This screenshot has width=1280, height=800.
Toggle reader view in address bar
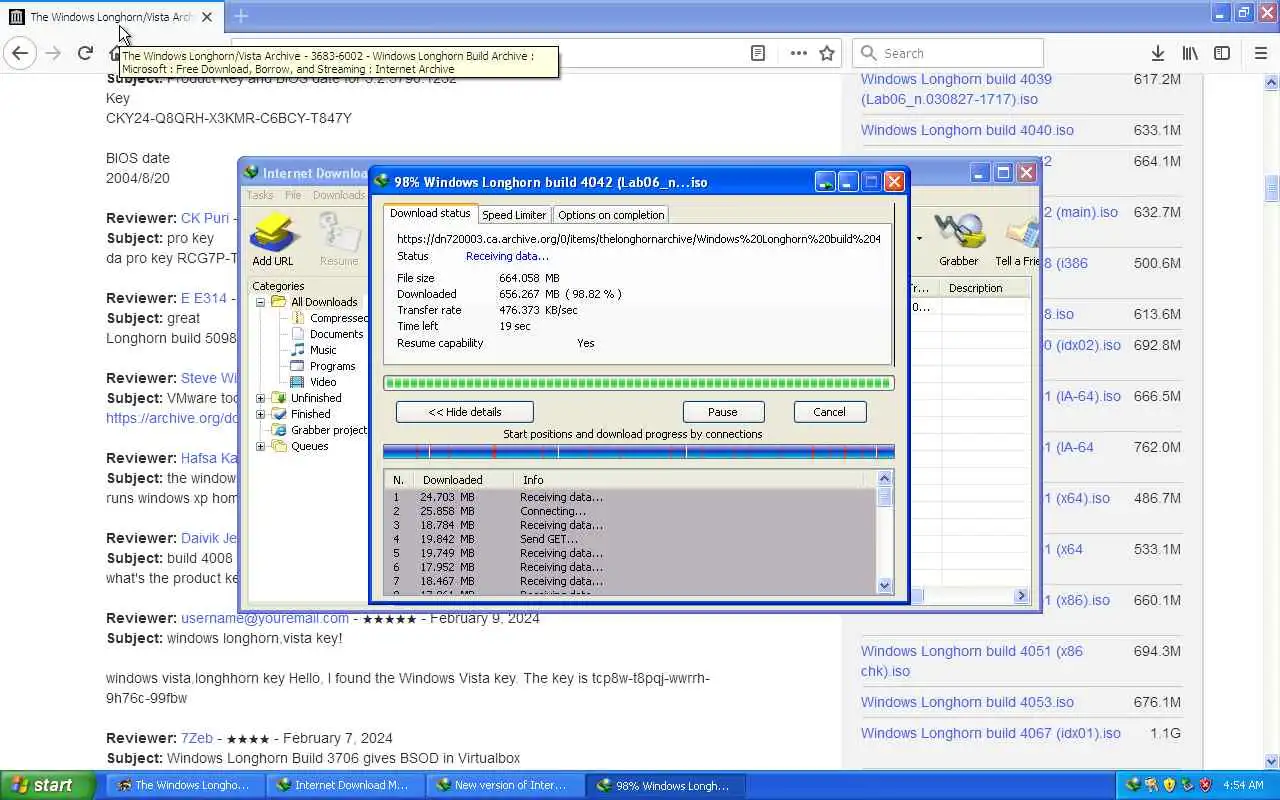758,53
